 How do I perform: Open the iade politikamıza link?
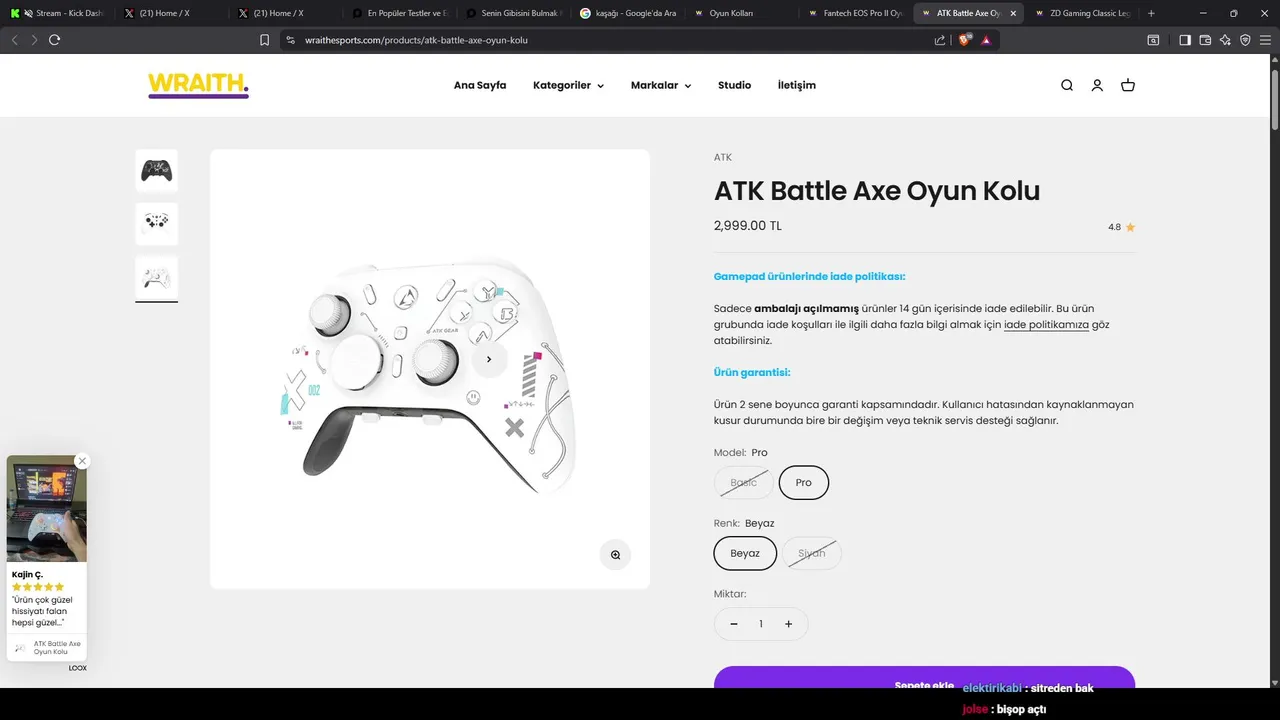1046,324
